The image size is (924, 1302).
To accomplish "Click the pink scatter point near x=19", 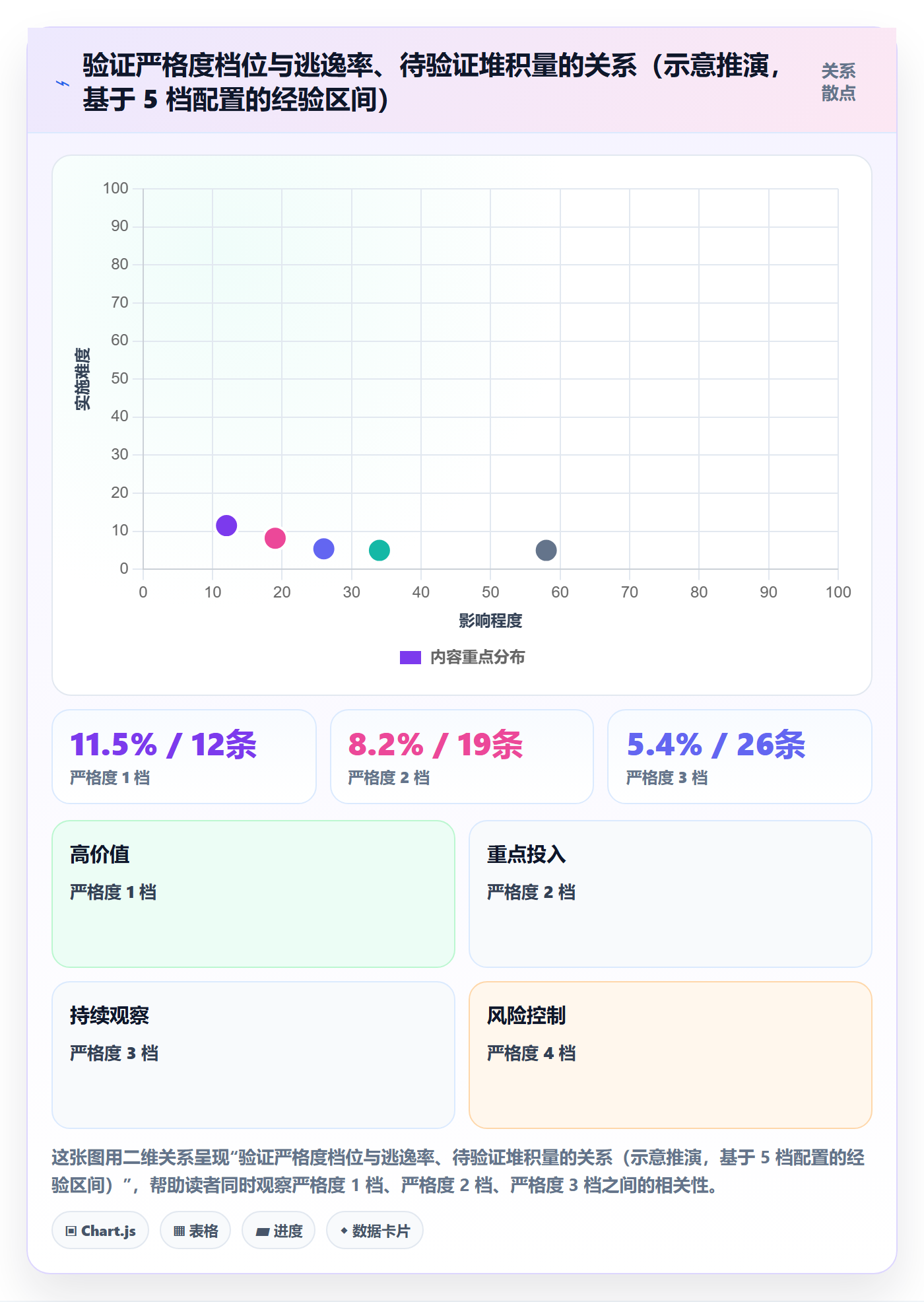I will coord(275,538).
